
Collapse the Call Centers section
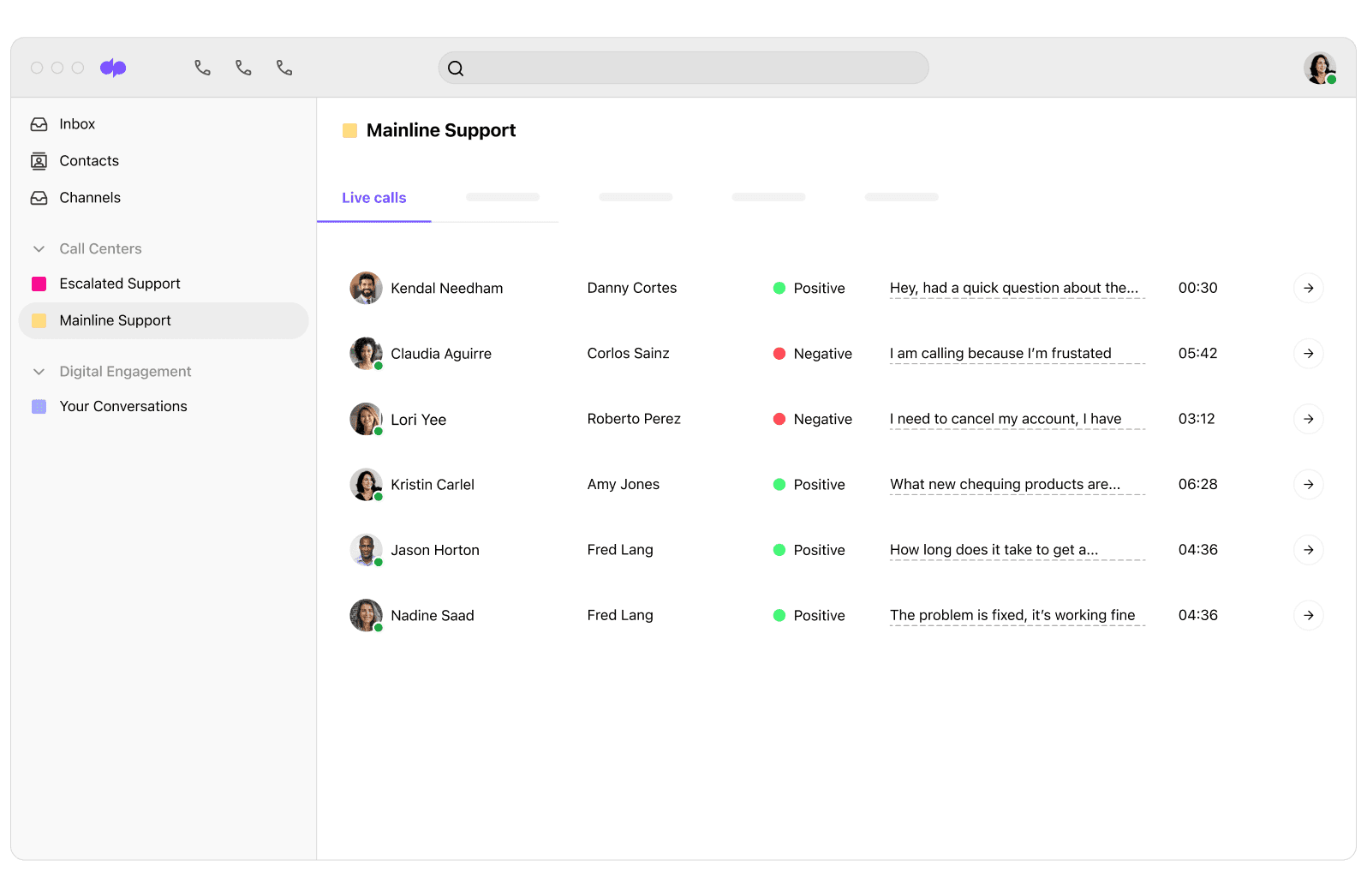click(39, 249)
